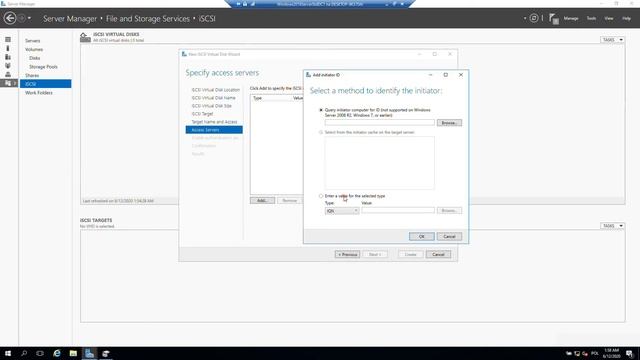Image resolution: width=640 pixels, height=360 pixels.
Task: Select the Local Server icon in the left rail
Action: coord(8,48)
